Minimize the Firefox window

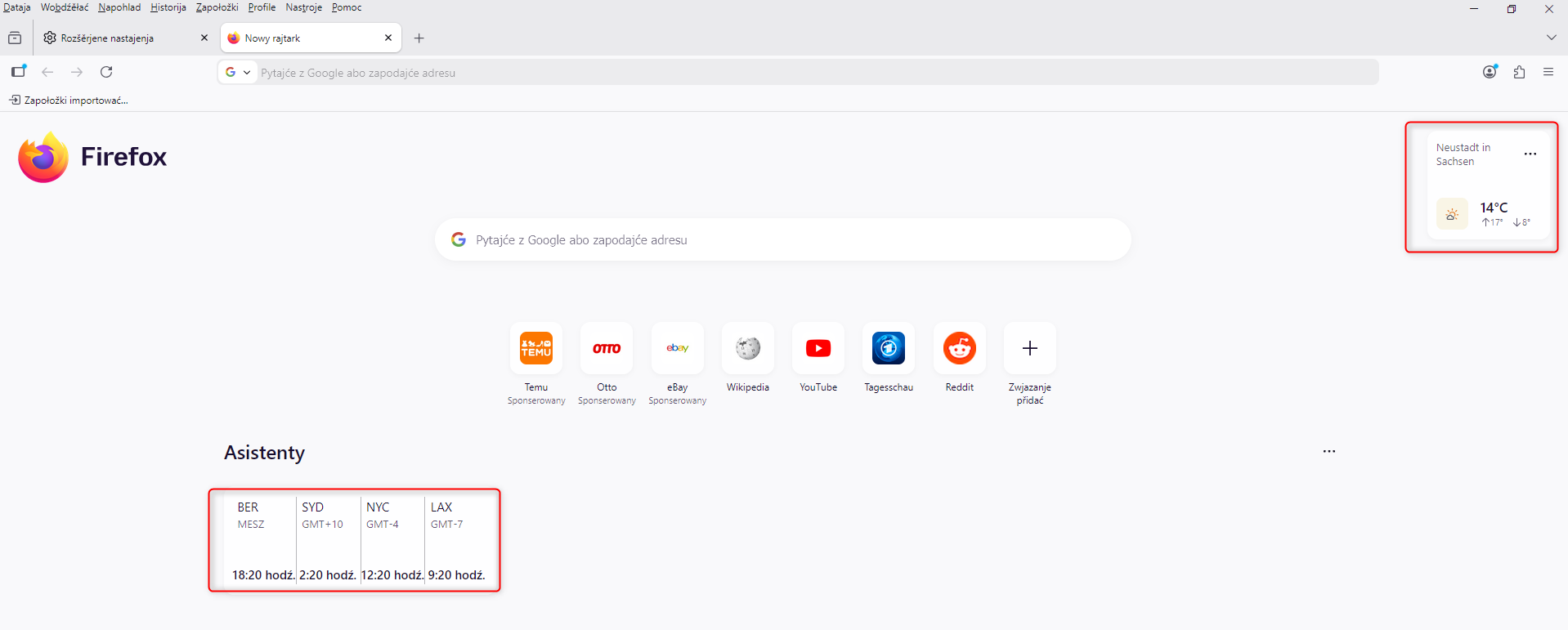pos(1474,9)
